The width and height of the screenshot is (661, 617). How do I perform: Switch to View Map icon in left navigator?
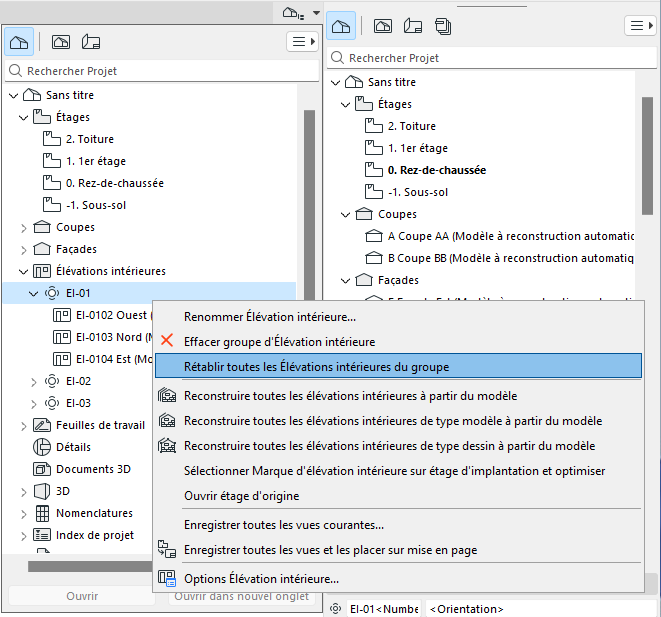(x=61, y=42)
